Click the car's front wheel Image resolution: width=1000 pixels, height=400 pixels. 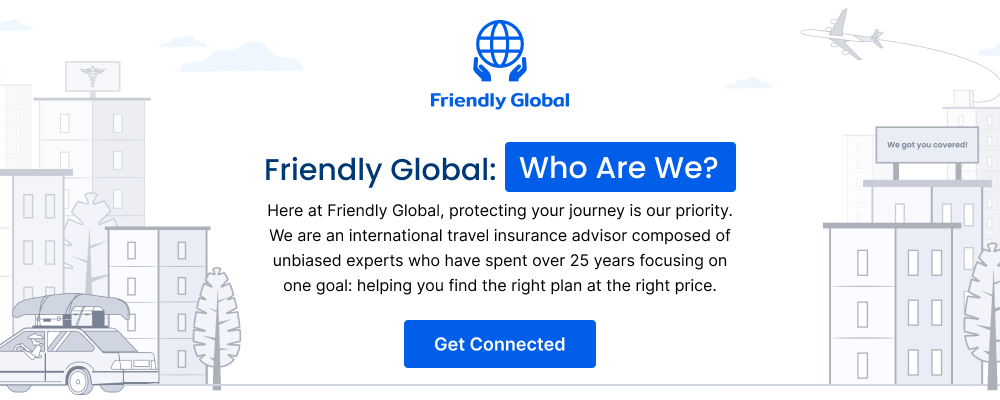[78, 380]
